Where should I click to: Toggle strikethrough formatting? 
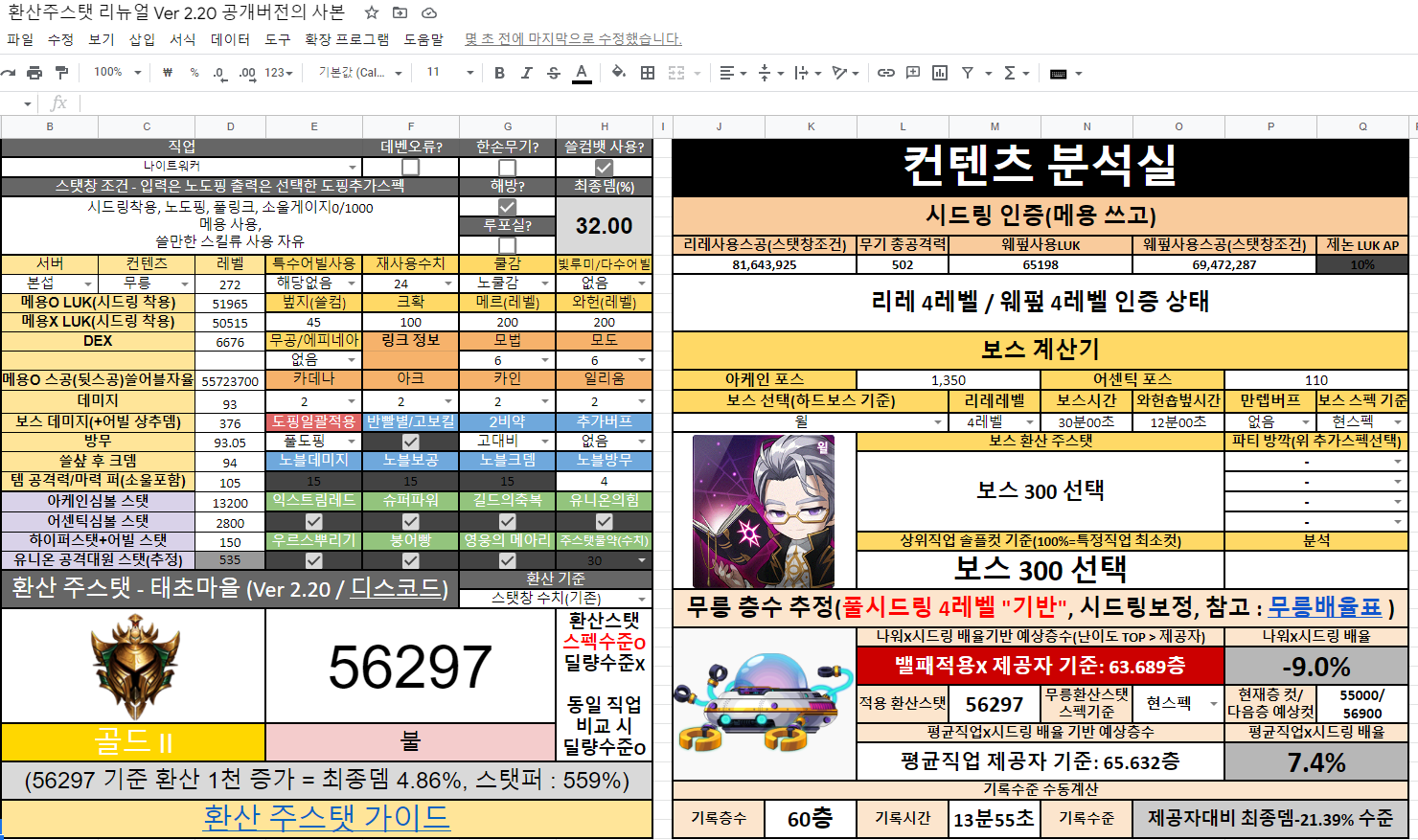(x=553, y=73)
